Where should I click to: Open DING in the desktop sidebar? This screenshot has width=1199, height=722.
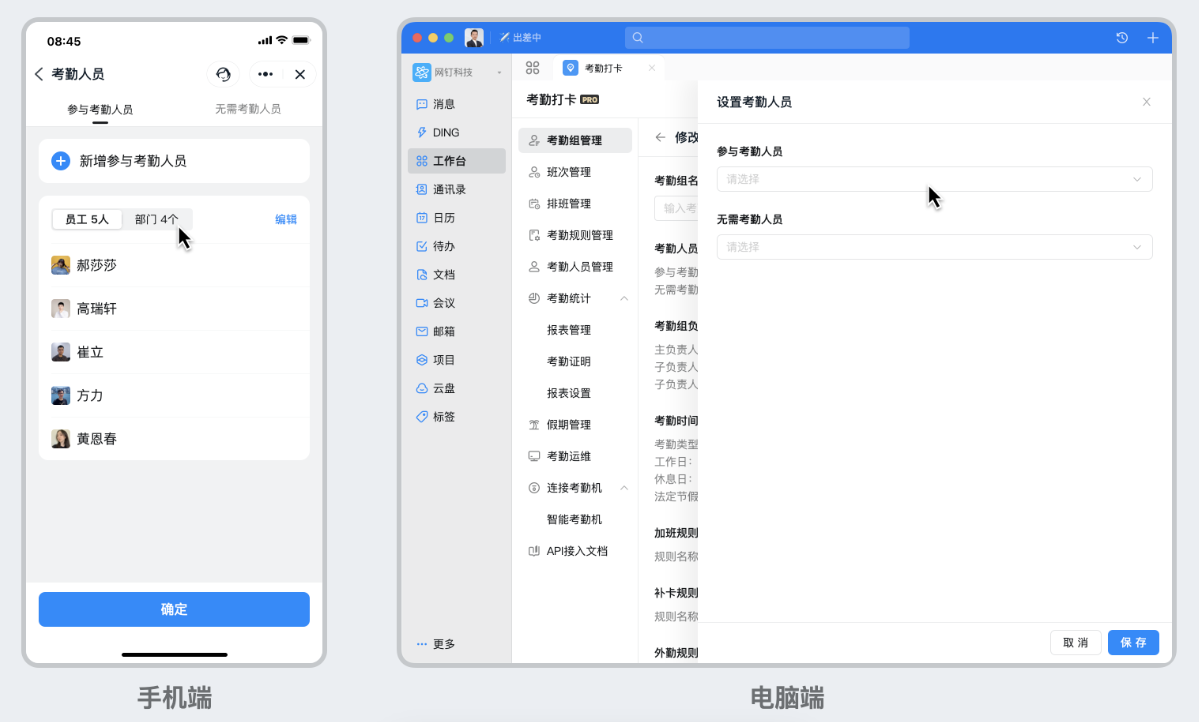(457, 132)
